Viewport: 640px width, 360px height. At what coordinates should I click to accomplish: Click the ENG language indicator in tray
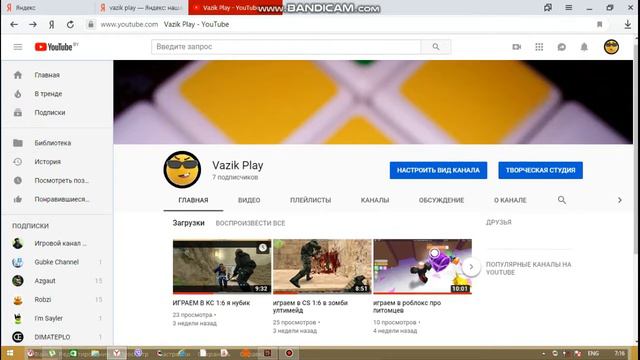[593, 353]
